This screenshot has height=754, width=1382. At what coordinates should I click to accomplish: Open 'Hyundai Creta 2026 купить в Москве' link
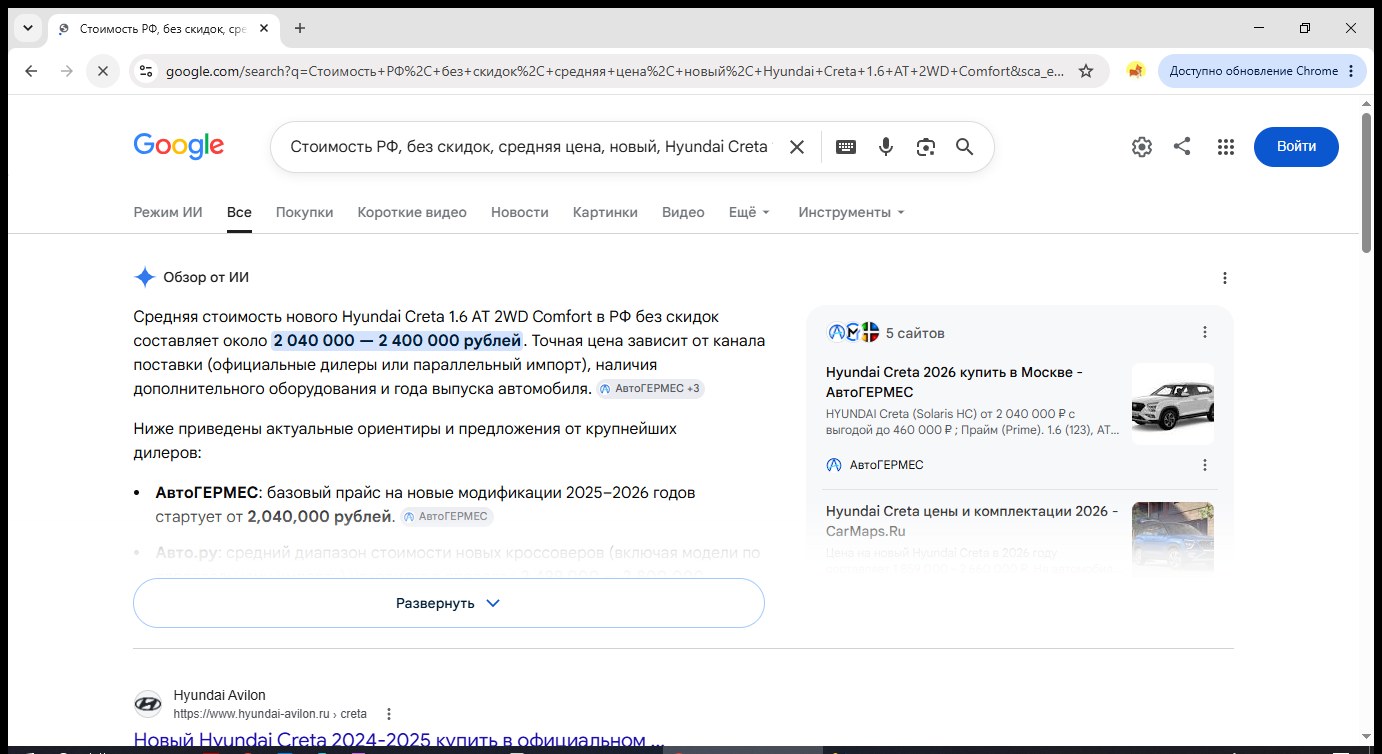coord(954,382)
